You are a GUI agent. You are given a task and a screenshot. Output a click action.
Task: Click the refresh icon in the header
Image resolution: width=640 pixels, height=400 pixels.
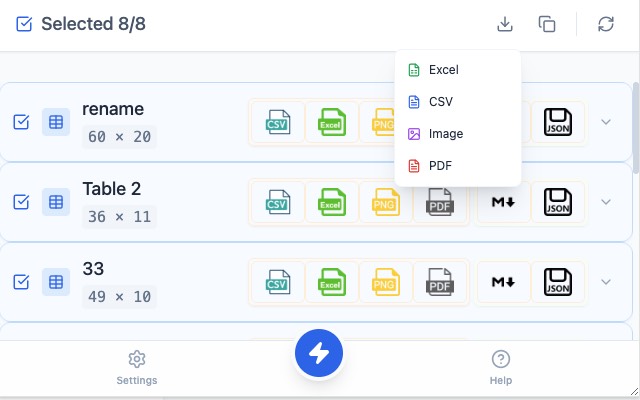606,24
